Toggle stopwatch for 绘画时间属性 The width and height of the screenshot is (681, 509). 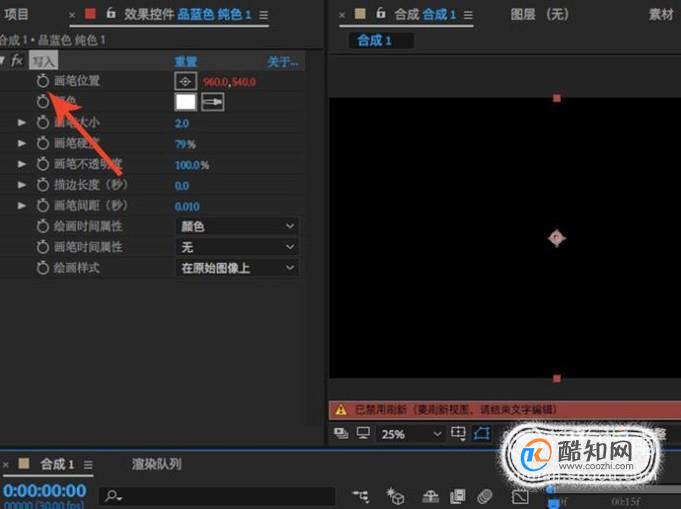coord(43,226)
